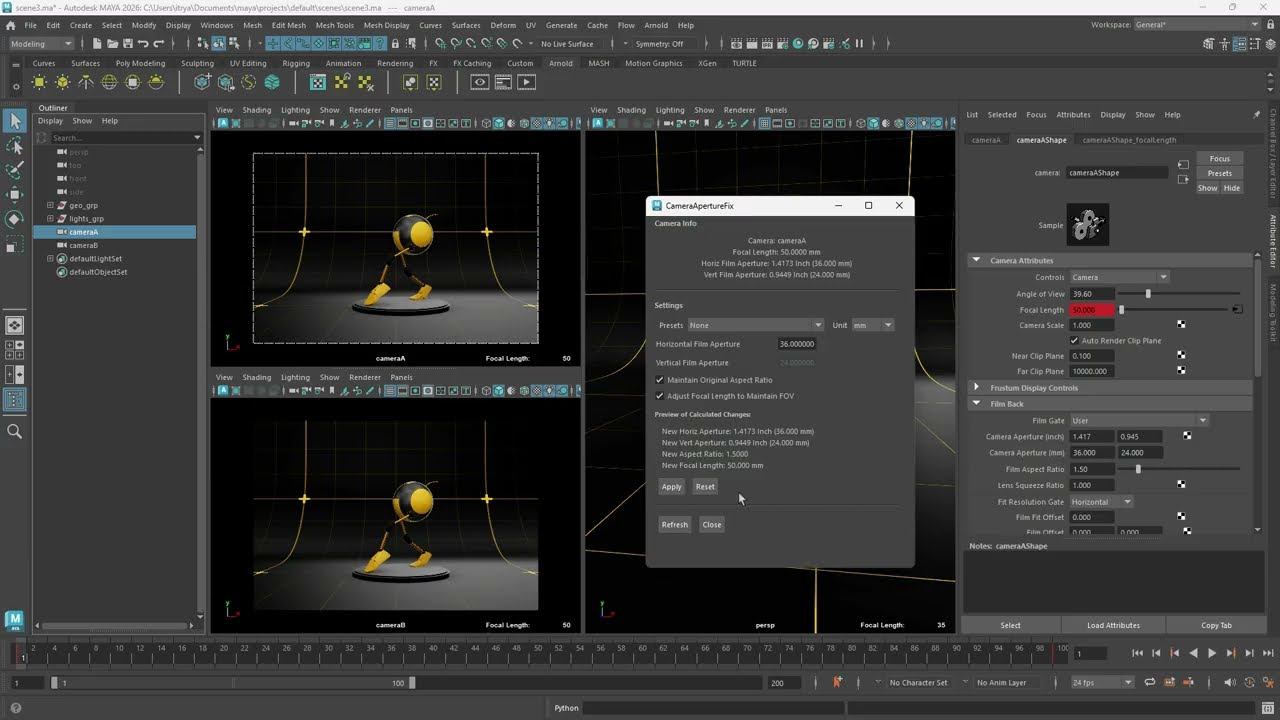This screenshot has height=720, width=1280.
Task: Open the Panels menu above the cameraA view
Action: tap(401, 110)
